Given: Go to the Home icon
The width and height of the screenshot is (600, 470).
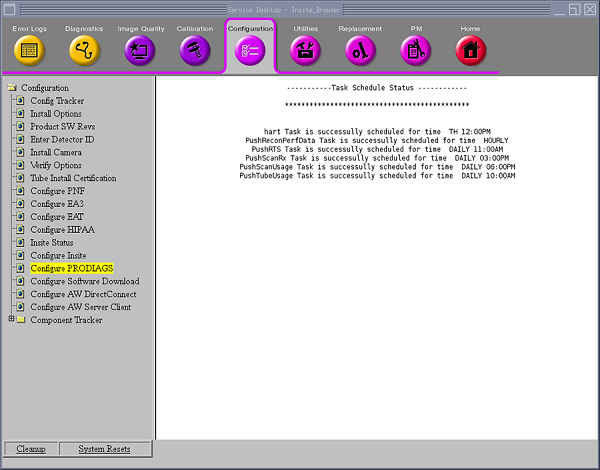Looking at the screenshot, I should pos(470,49).
